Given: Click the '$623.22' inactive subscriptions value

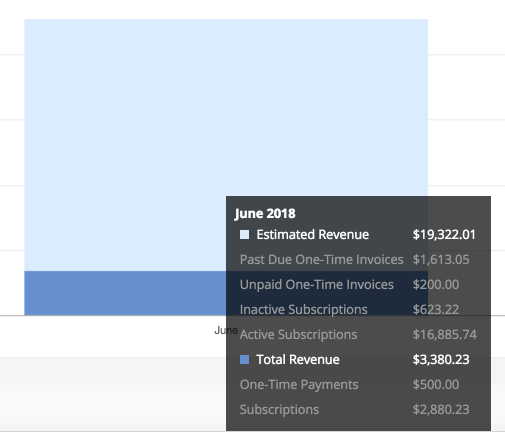Looking at the screenshot, I should tap(436, 310).
